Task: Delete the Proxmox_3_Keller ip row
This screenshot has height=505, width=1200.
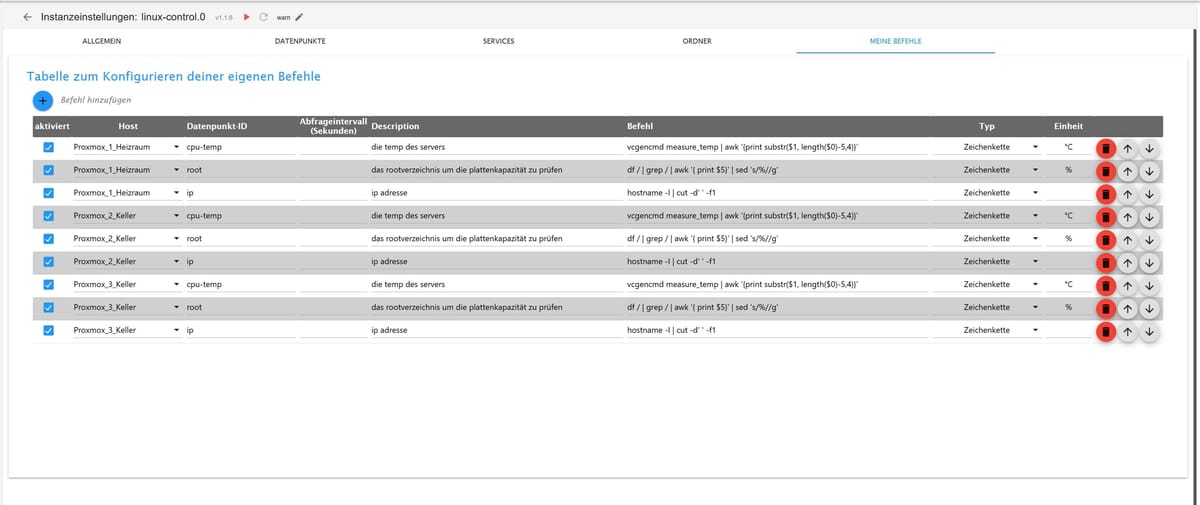Action: [x=1106, y=332]
